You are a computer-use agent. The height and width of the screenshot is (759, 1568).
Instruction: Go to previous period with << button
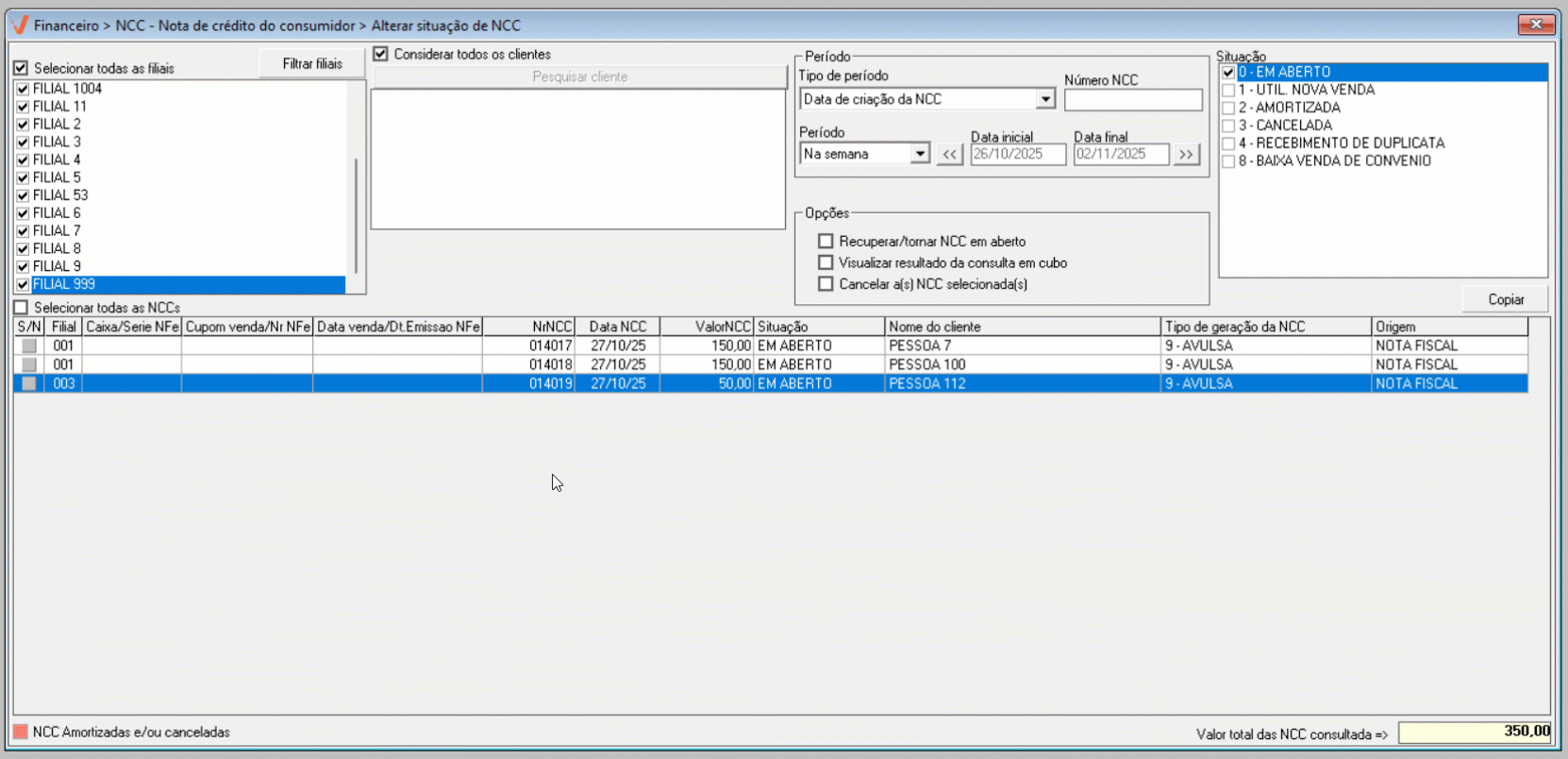949,154
